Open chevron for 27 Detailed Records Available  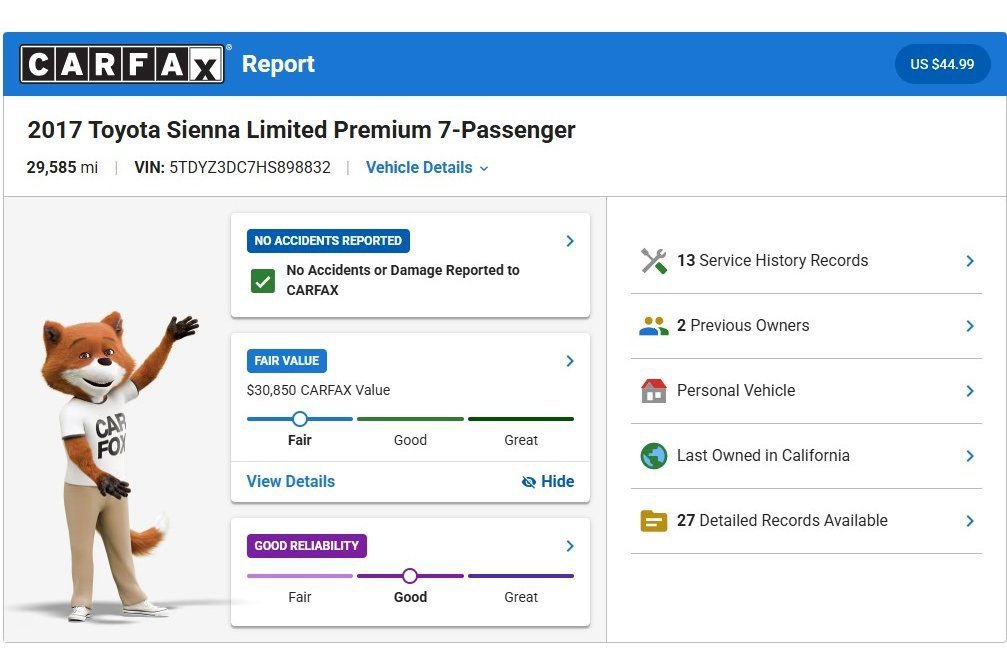click(x=970, y=521)
